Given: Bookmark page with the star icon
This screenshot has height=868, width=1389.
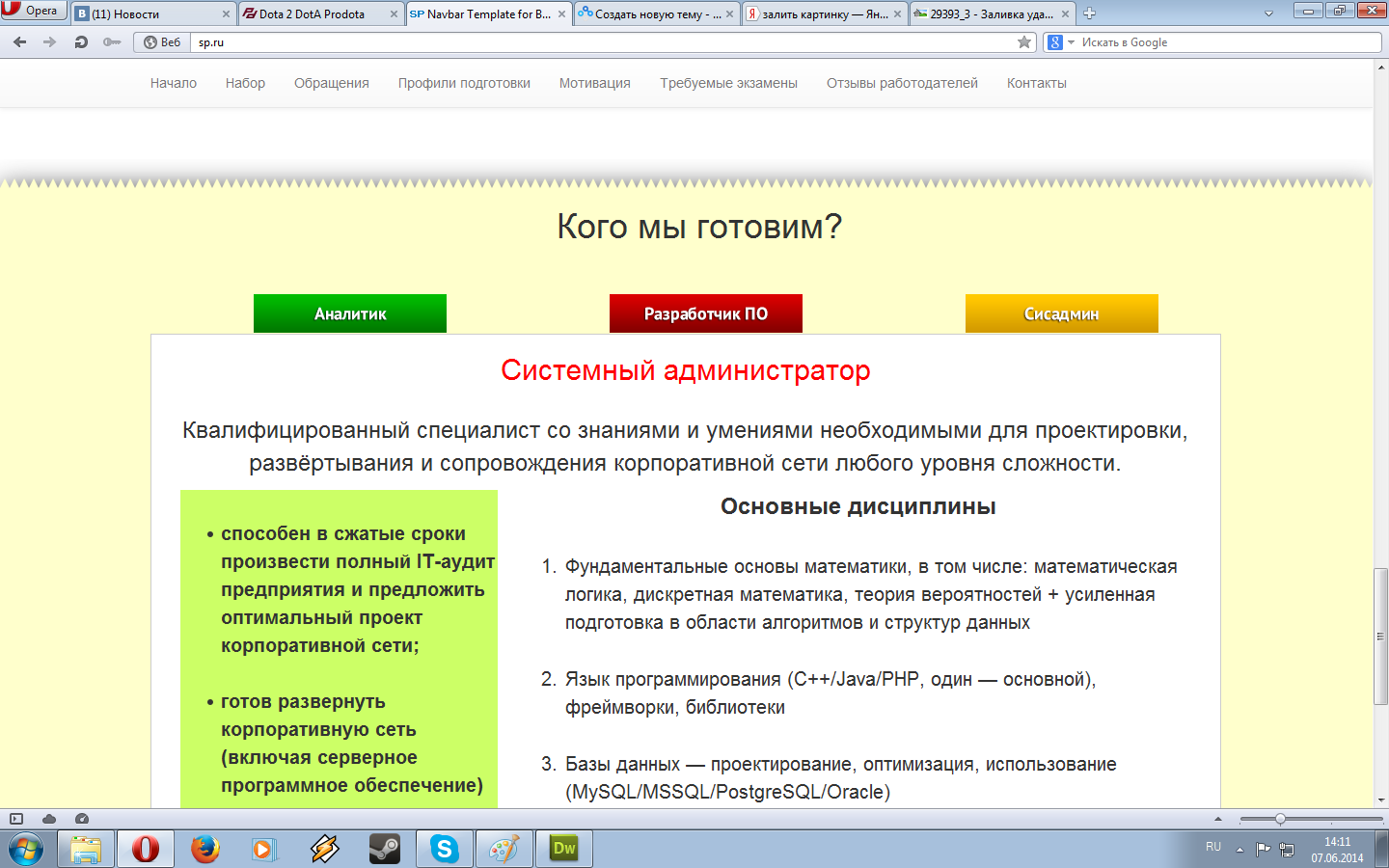Looking at the screenshot, I should [x=1024, y=41].
